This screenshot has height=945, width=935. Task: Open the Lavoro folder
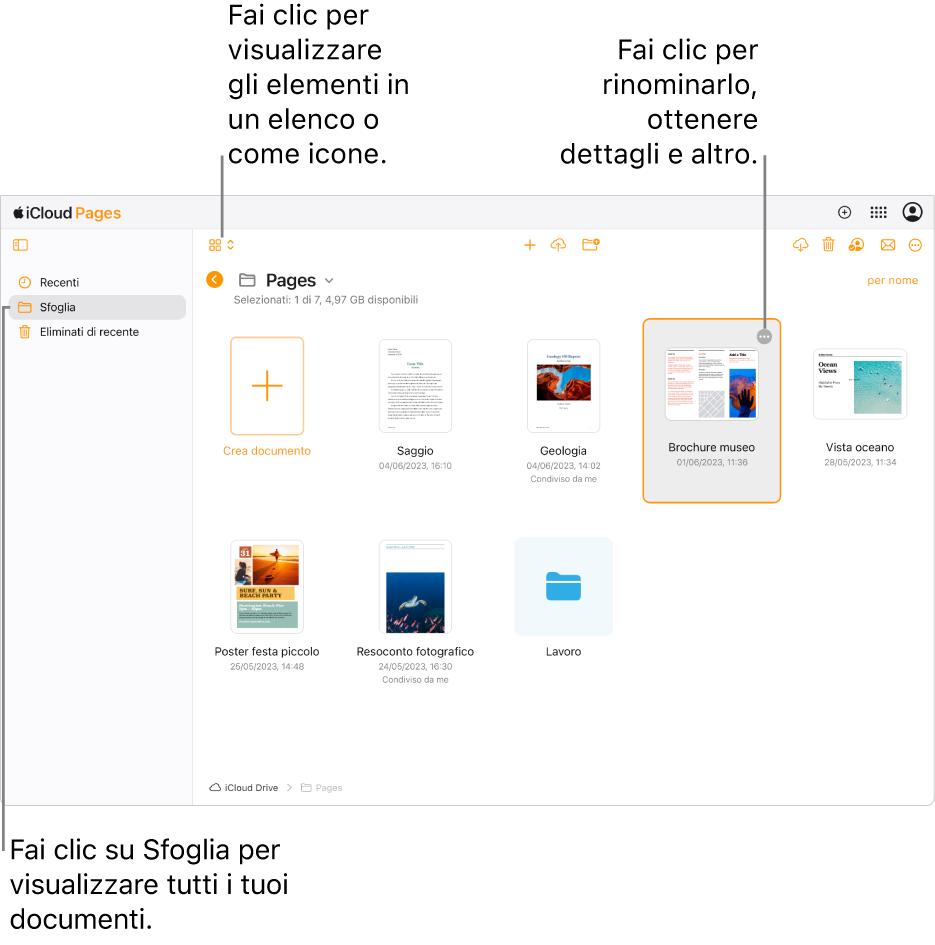point(564,586)
